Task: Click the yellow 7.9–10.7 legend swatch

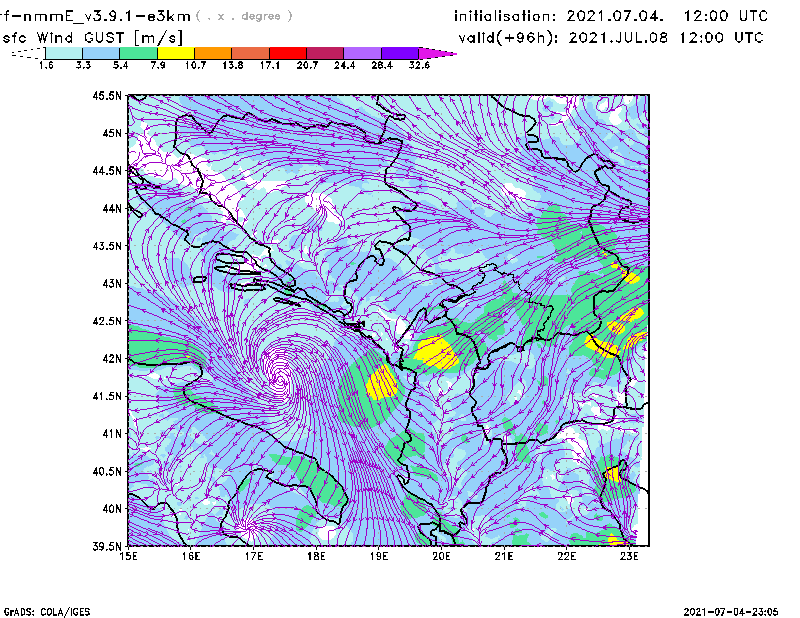Action: (176, 53)
